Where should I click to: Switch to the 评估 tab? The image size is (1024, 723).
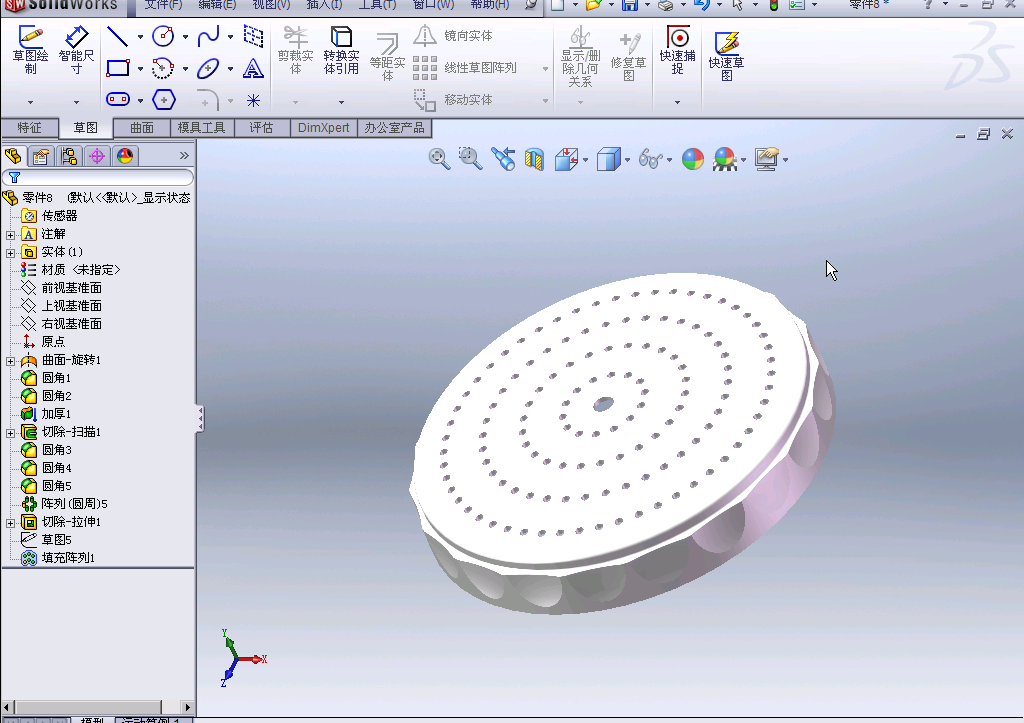click(262, 127)
